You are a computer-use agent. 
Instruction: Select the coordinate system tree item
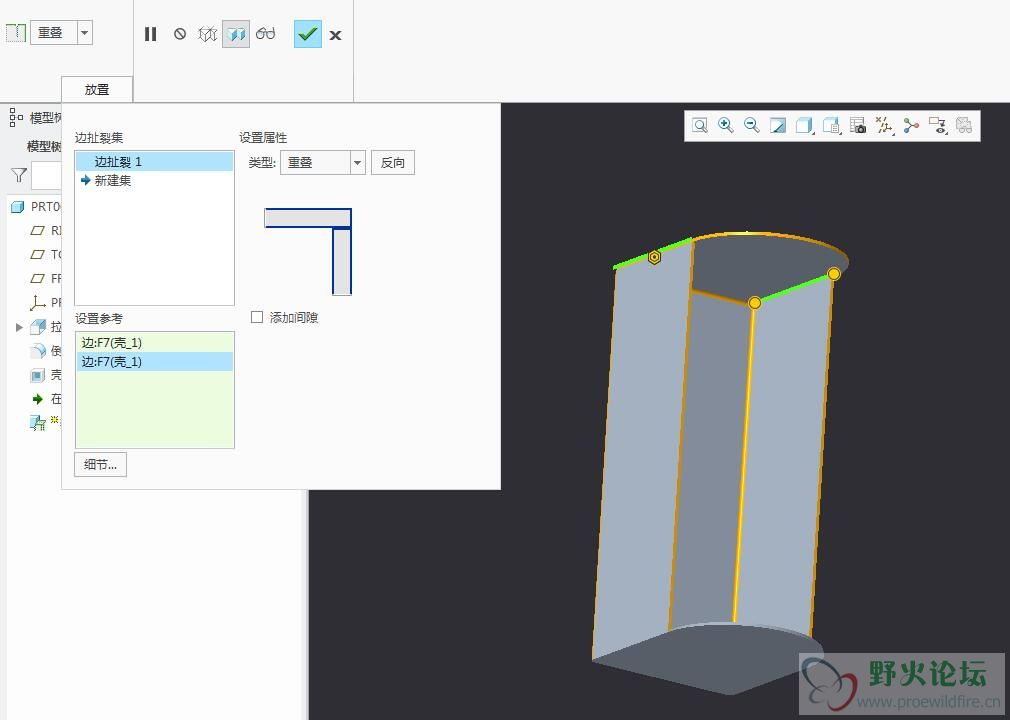45,302
